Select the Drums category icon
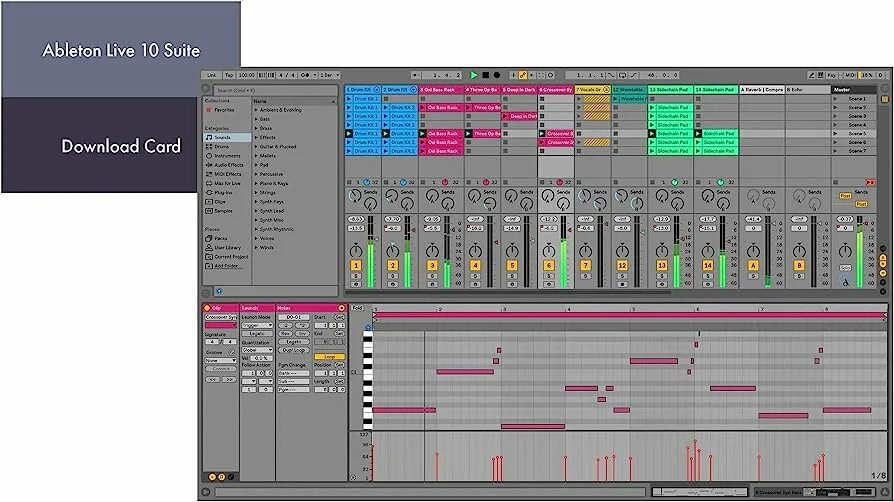Screen dimensions: 894x502 [209, 147]
